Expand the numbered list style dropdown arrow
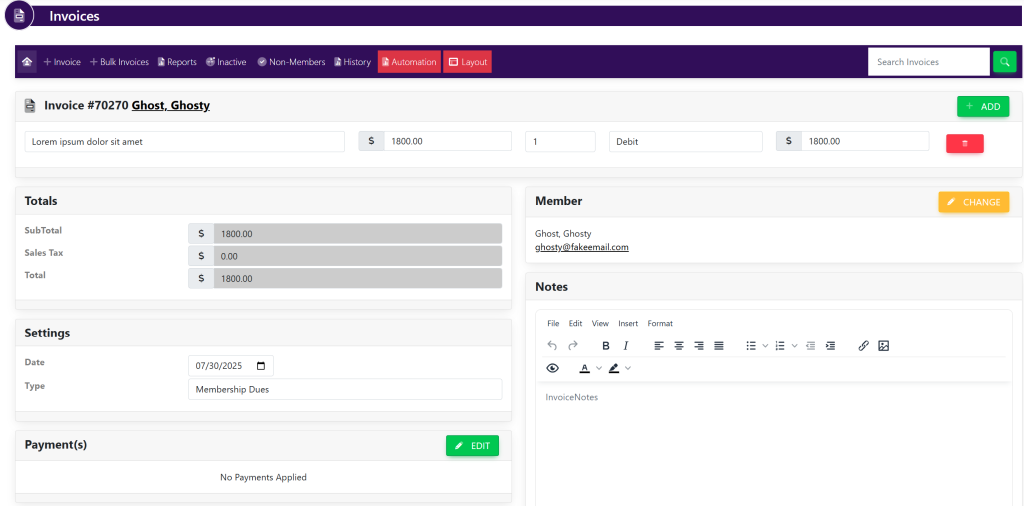The width and height of the screenshot is (1024, 506). pyautogui.click(x=795, y=346)
